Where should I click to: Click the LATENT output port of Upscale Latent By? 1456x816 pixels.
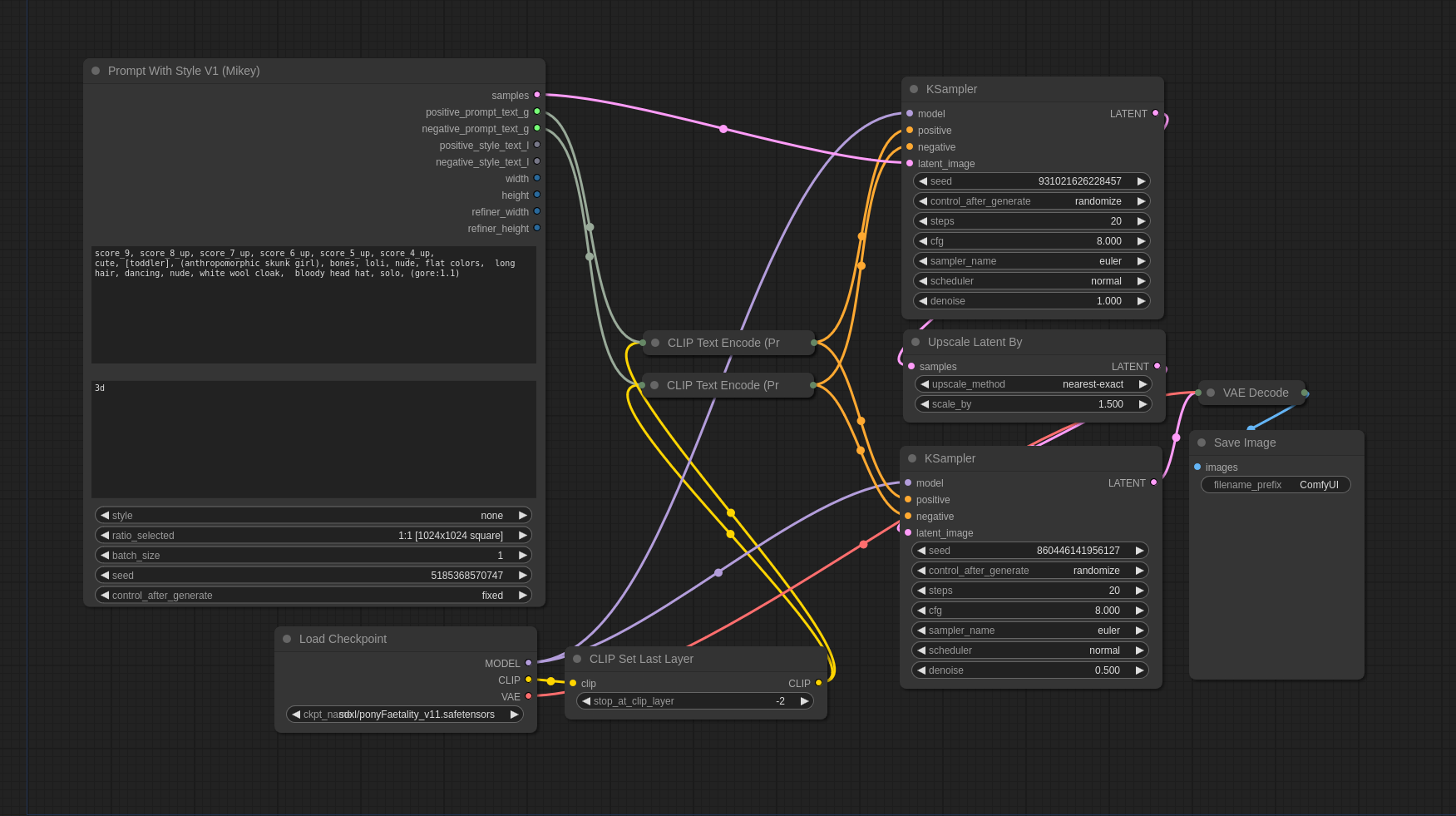1157,366
